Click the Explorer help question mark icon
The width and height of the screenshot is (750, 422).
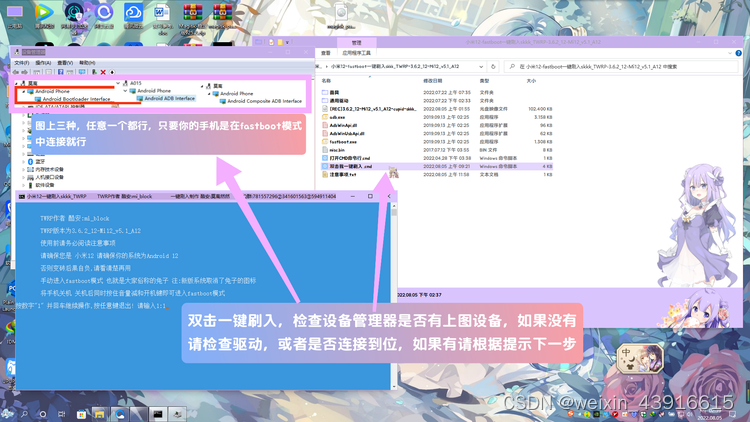point(739,53)
